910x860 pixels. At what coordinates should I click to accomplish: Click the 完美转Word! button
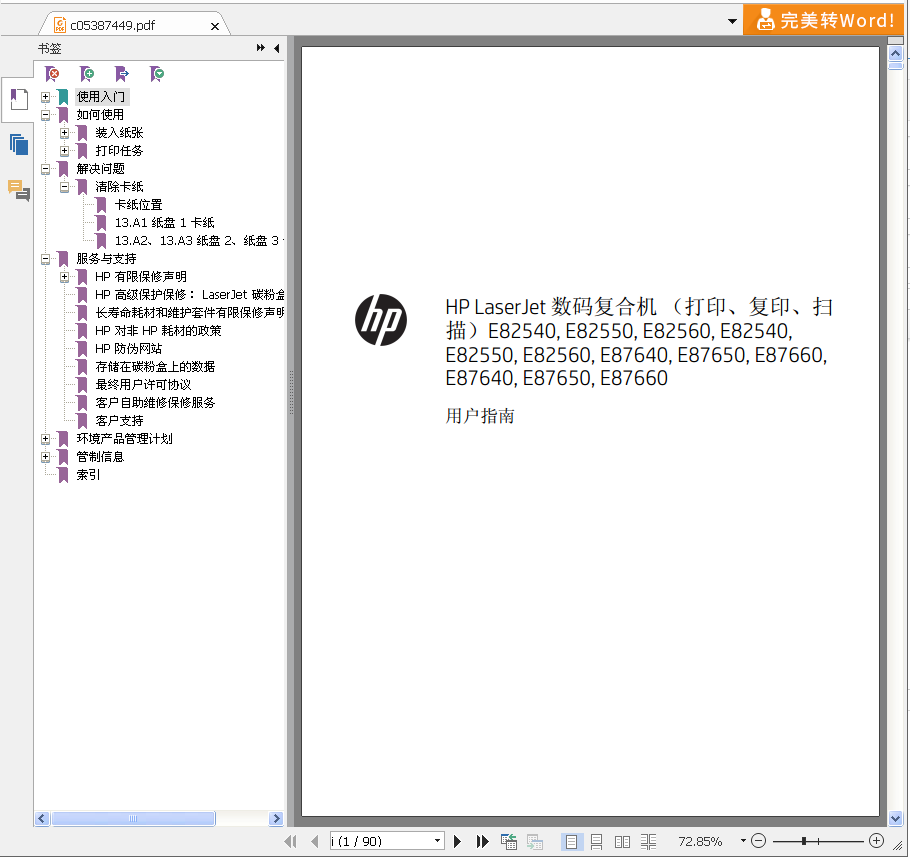tap(824, 20)
